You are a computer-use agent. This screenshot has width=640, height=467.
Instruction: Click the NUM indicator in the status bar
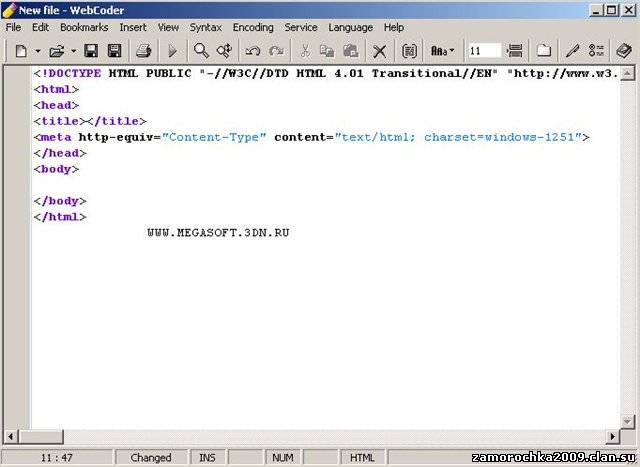pos(283,458)
